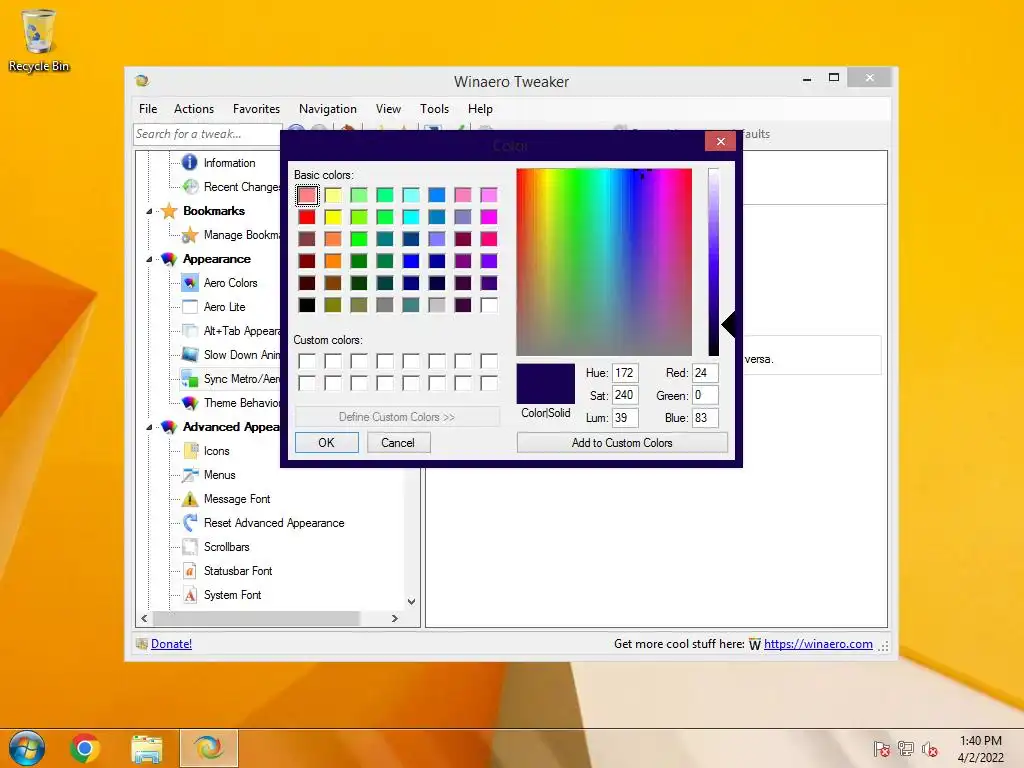Screen dimensions: 1024x768
Task: Click the System Font icon
Action: [190, 595]
